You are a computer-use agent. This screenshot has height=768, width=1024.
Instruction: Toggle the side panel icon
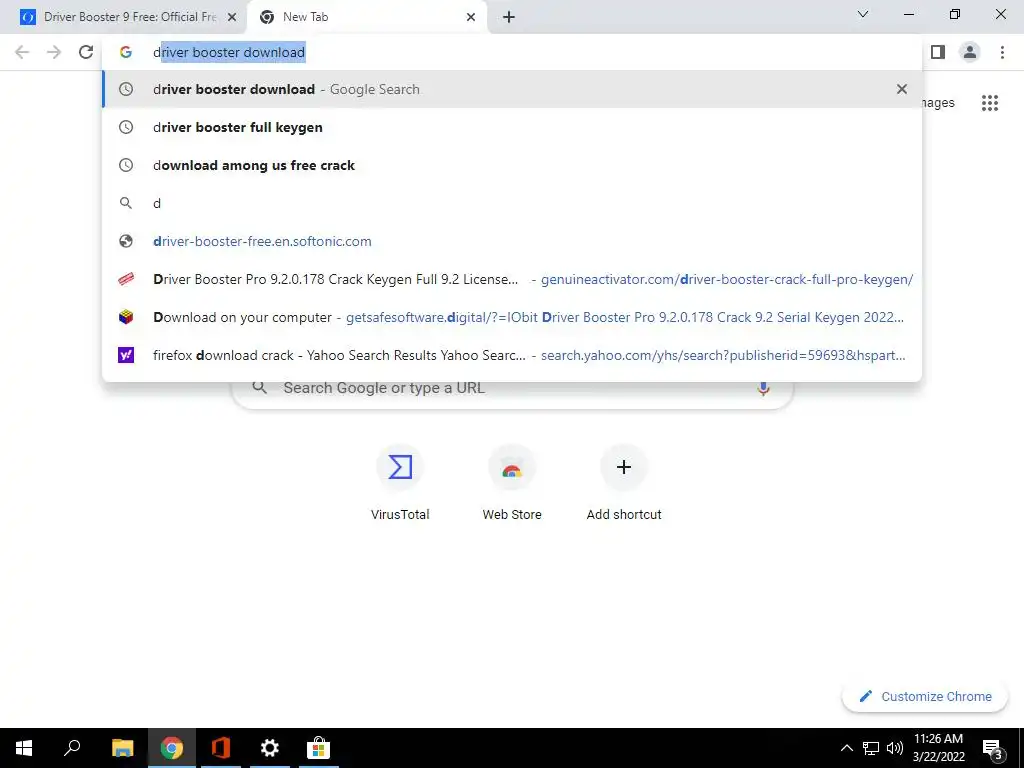coord(938,52)
